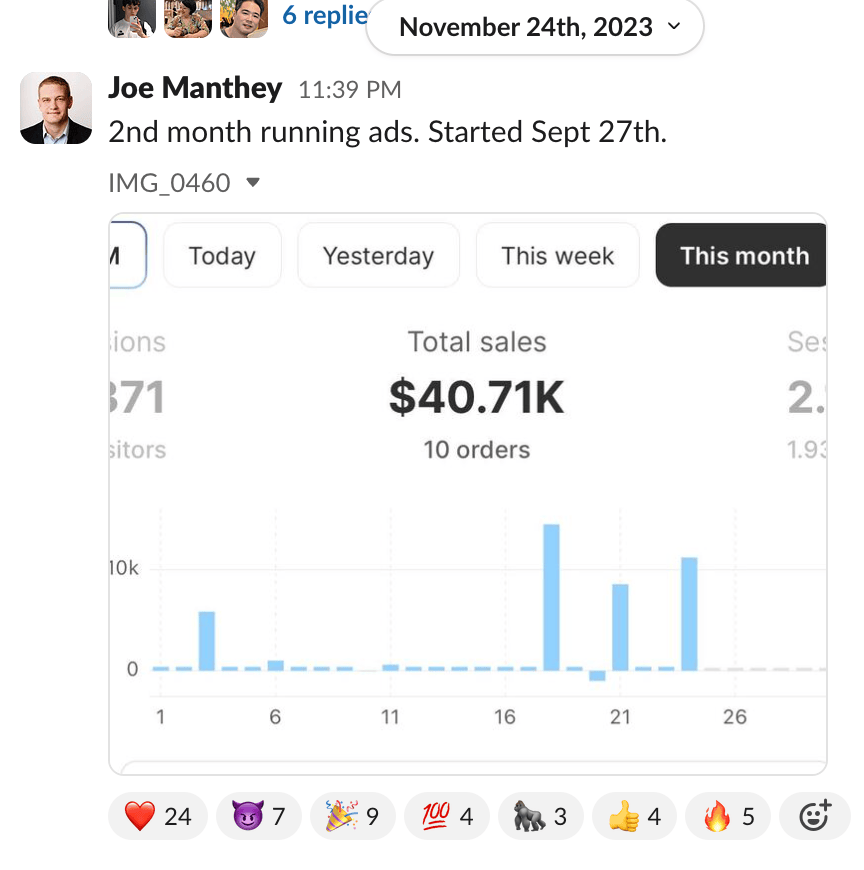Click the party popper reaction
864x870 pixels.
pyautogui.click(x=351, y=817)
